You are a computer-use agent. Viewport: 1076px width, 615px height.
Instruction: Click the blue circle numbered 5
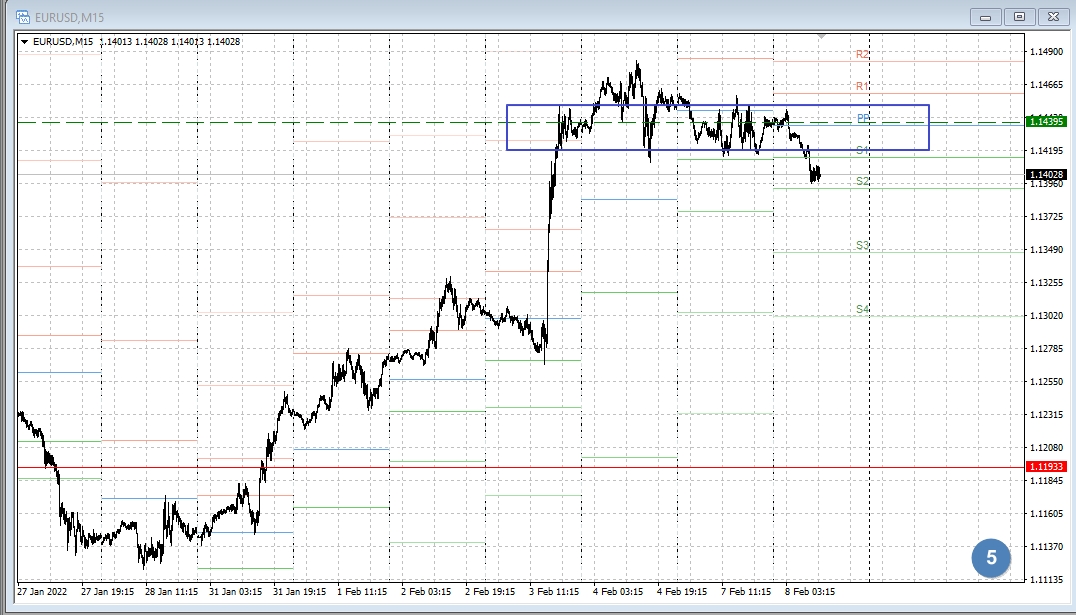coord(991,557)
